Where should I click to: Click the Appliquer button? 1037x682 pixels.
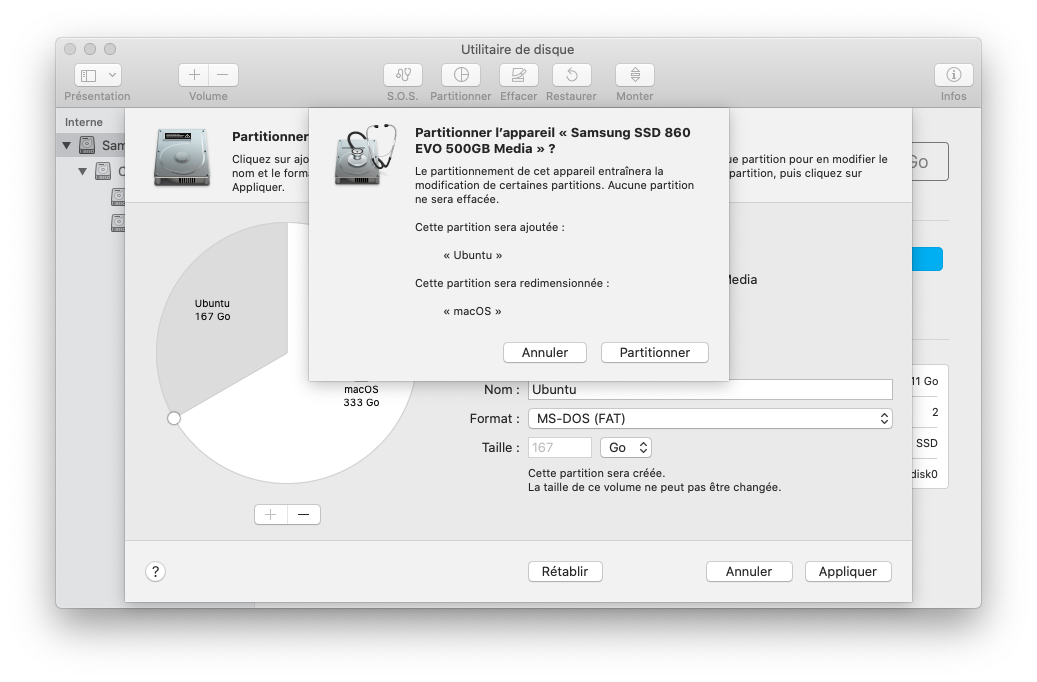(x=847, y=571)
